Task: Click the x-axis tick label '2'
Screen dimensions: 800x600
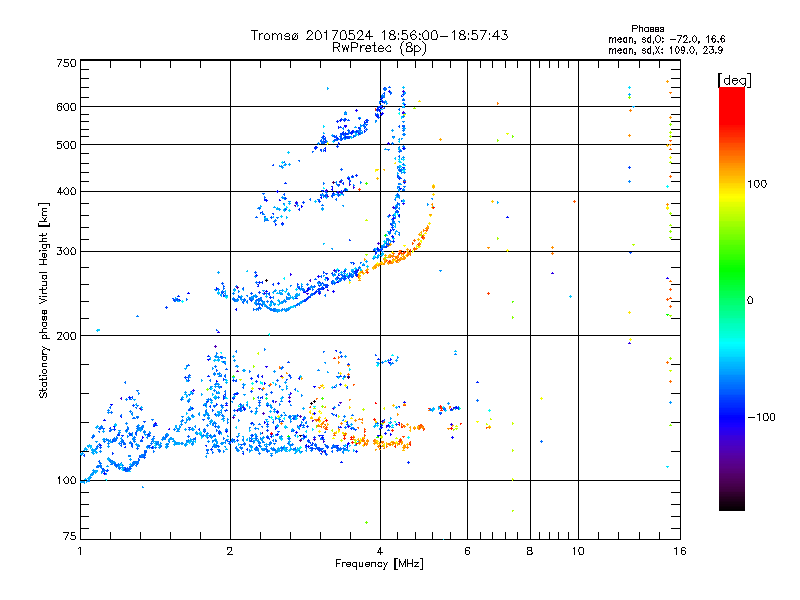Action: pos(230,551)
